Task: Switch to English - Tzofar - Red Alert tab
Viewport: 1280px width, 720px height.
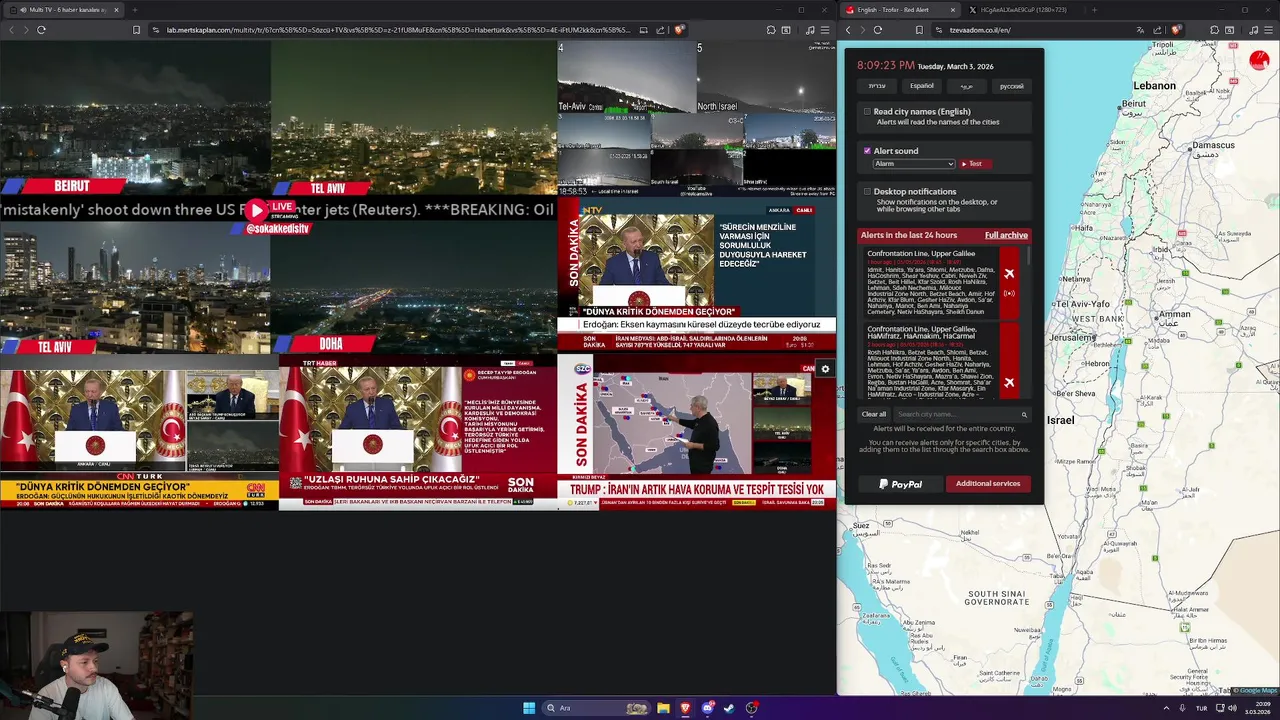Action: (900, 10)
